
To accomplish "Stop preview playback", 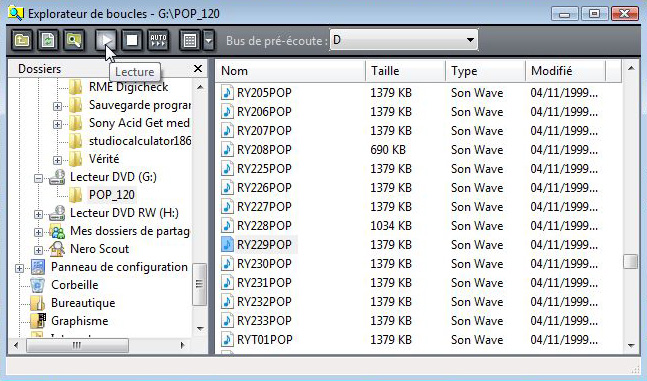I will [x=132, y=40].
